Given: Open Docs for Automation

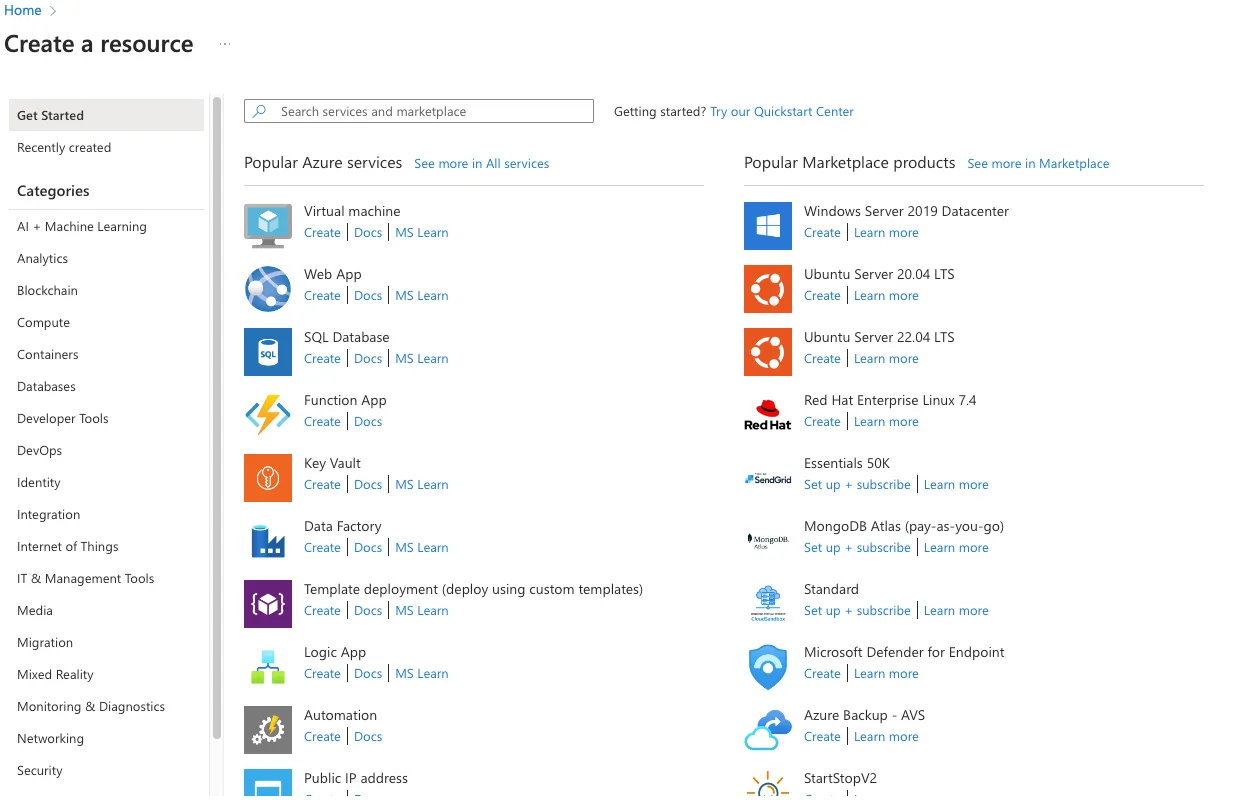Looking at the screenshot, I should pyautogui.click(x=368, y=737).
